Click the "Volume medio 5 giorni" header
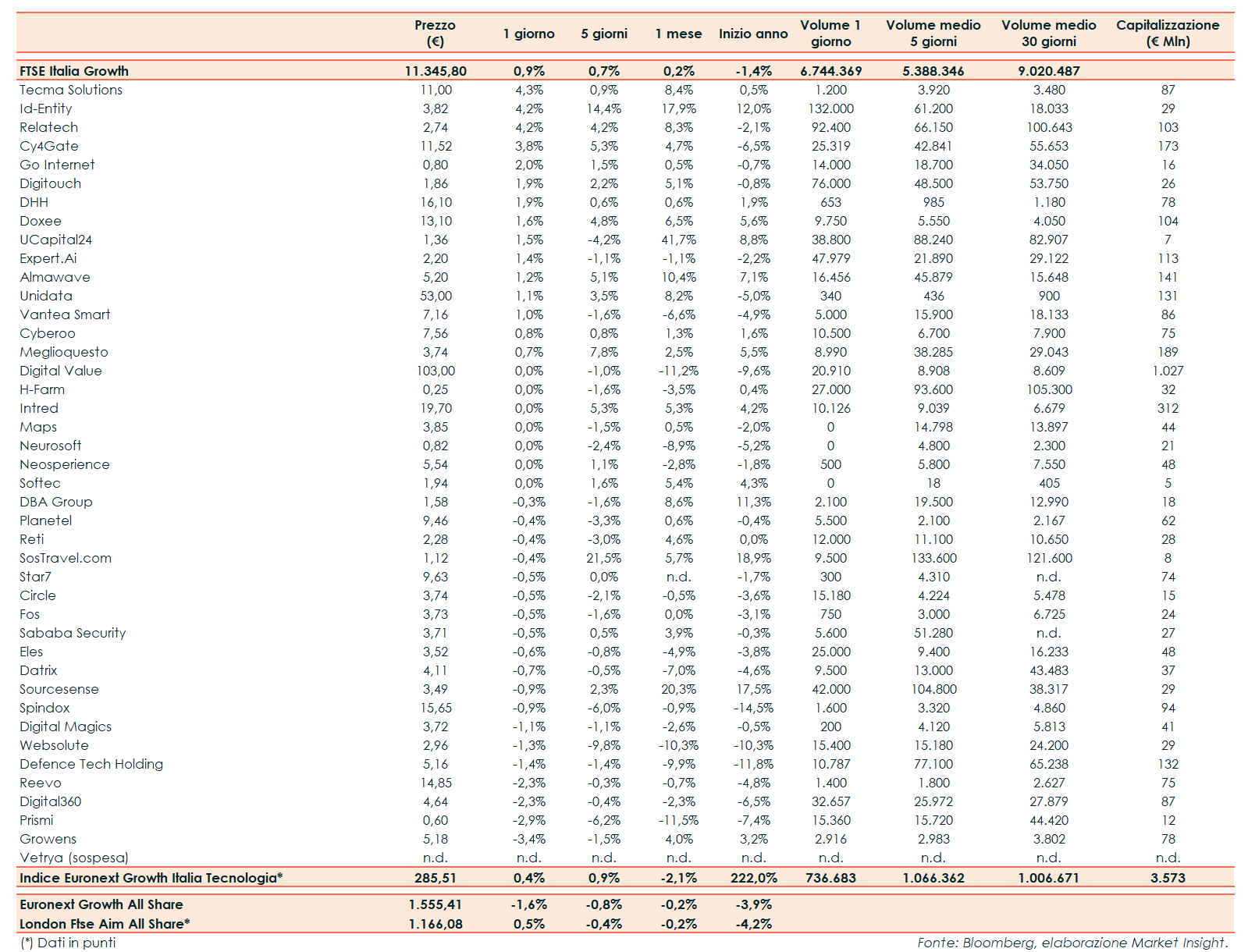This screenshot has height=952, width=1248. point(933,33)
